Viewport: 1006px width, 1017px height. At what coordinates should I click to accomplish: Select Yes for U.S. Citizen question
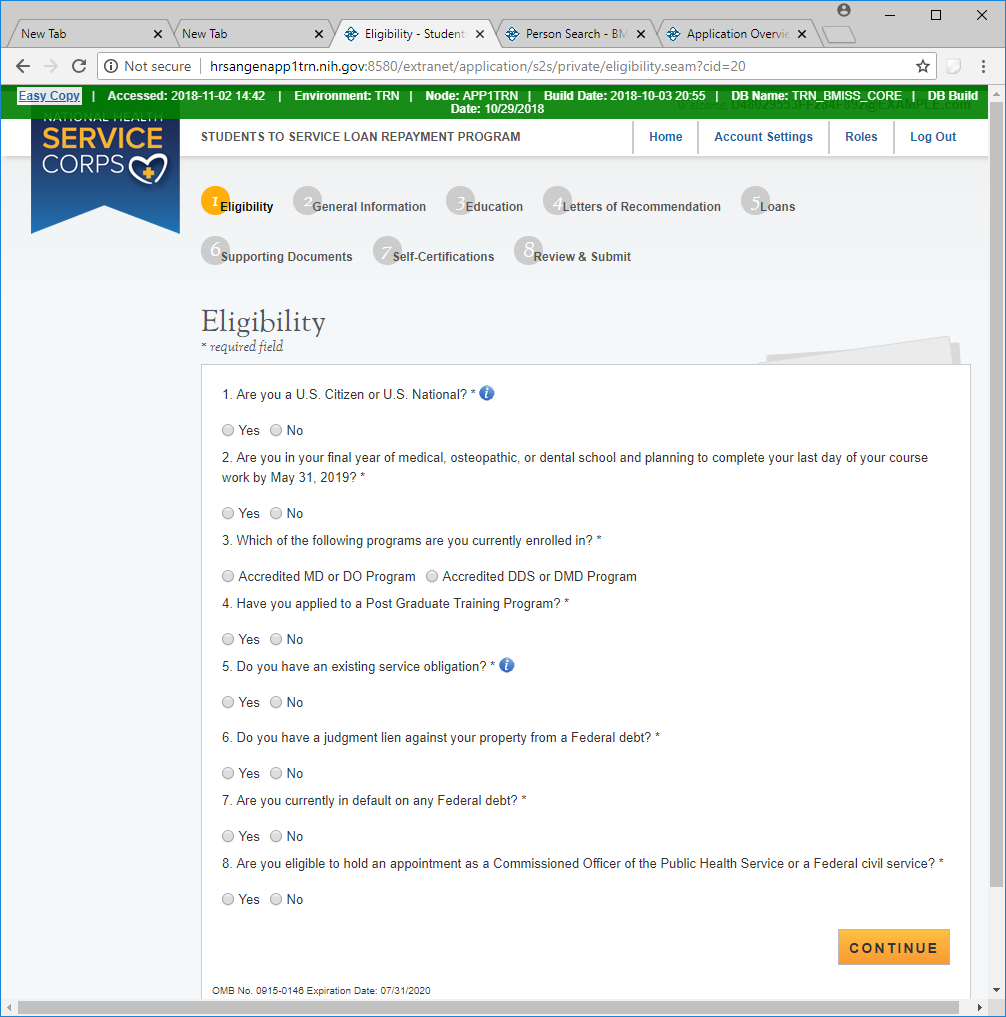[228, 430]
